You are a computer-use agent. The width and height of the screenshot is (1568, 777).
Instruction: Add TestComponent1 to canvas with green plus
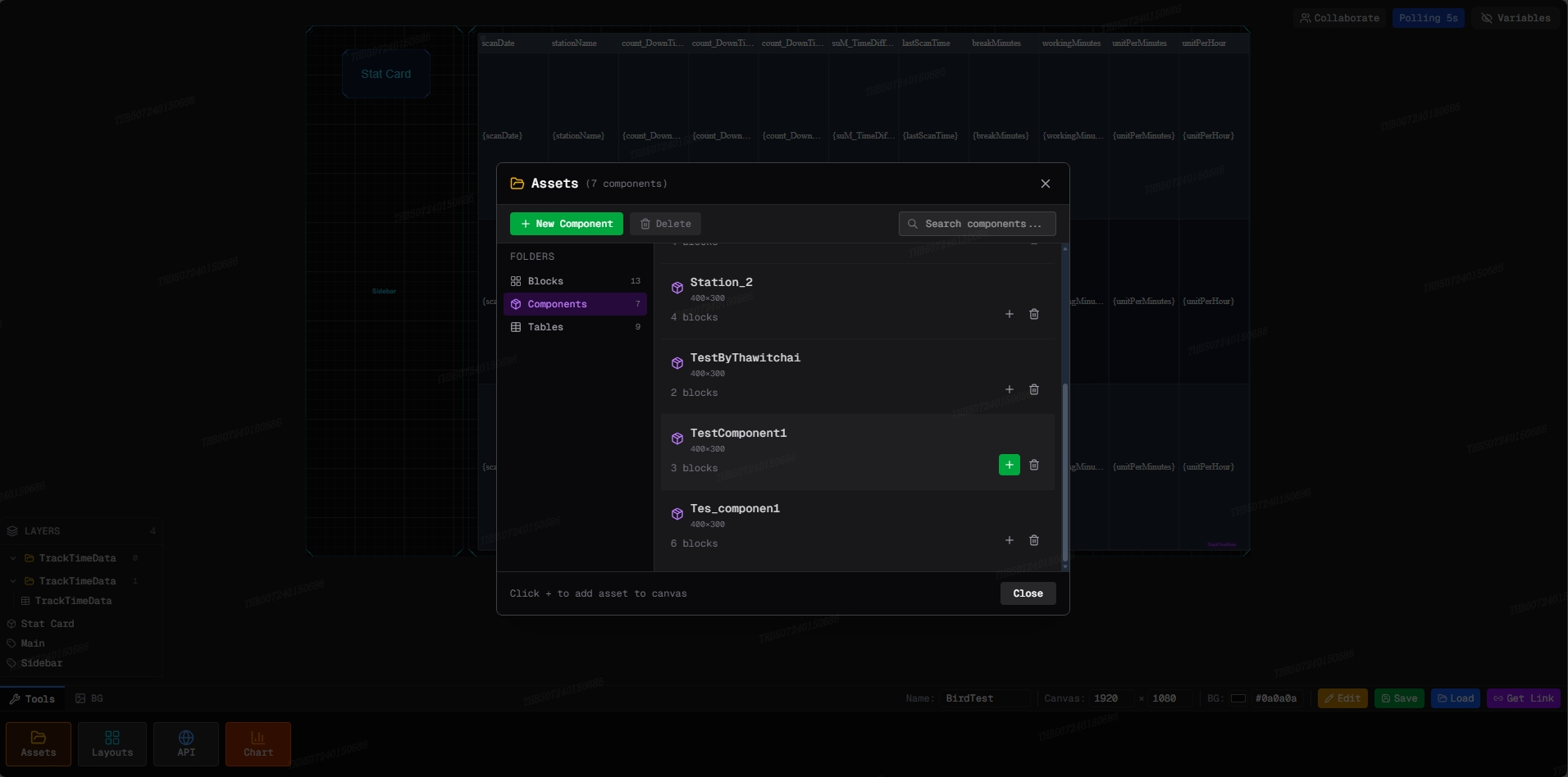click(x=1010, y=465)
